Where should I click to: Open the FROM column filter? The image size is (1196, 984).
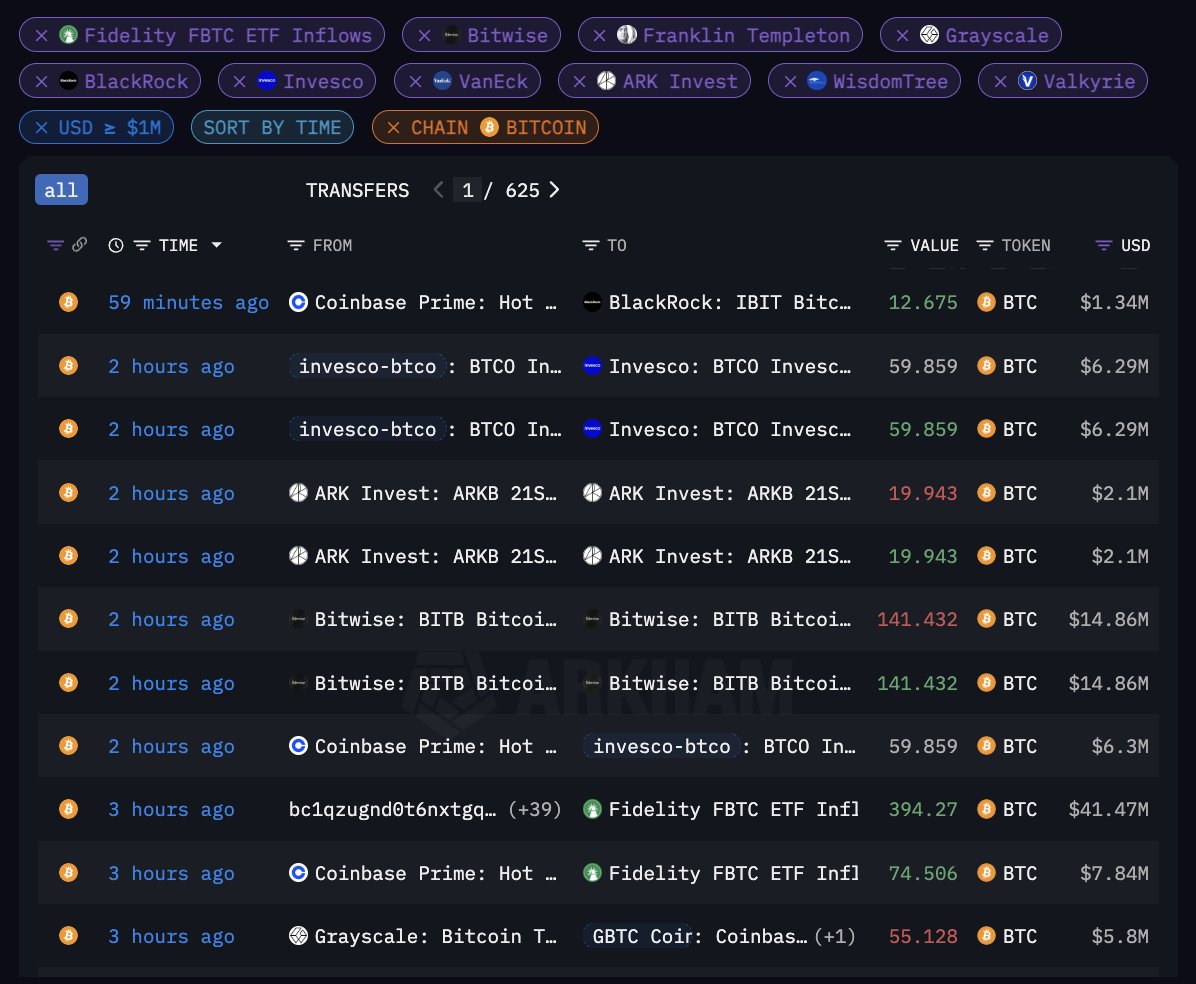[x=295, y=246]
